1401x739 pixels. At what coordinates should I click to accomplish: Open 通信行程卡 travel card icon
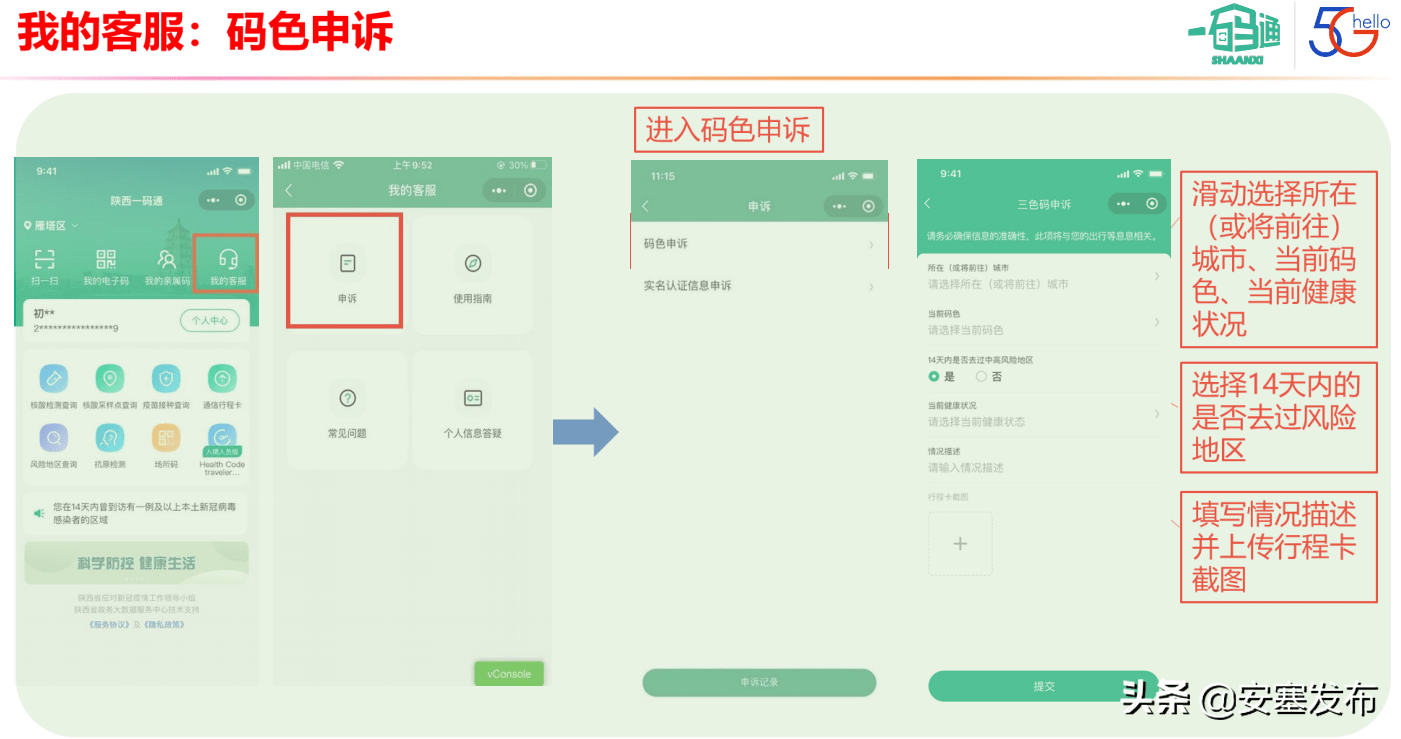(222, 379)
